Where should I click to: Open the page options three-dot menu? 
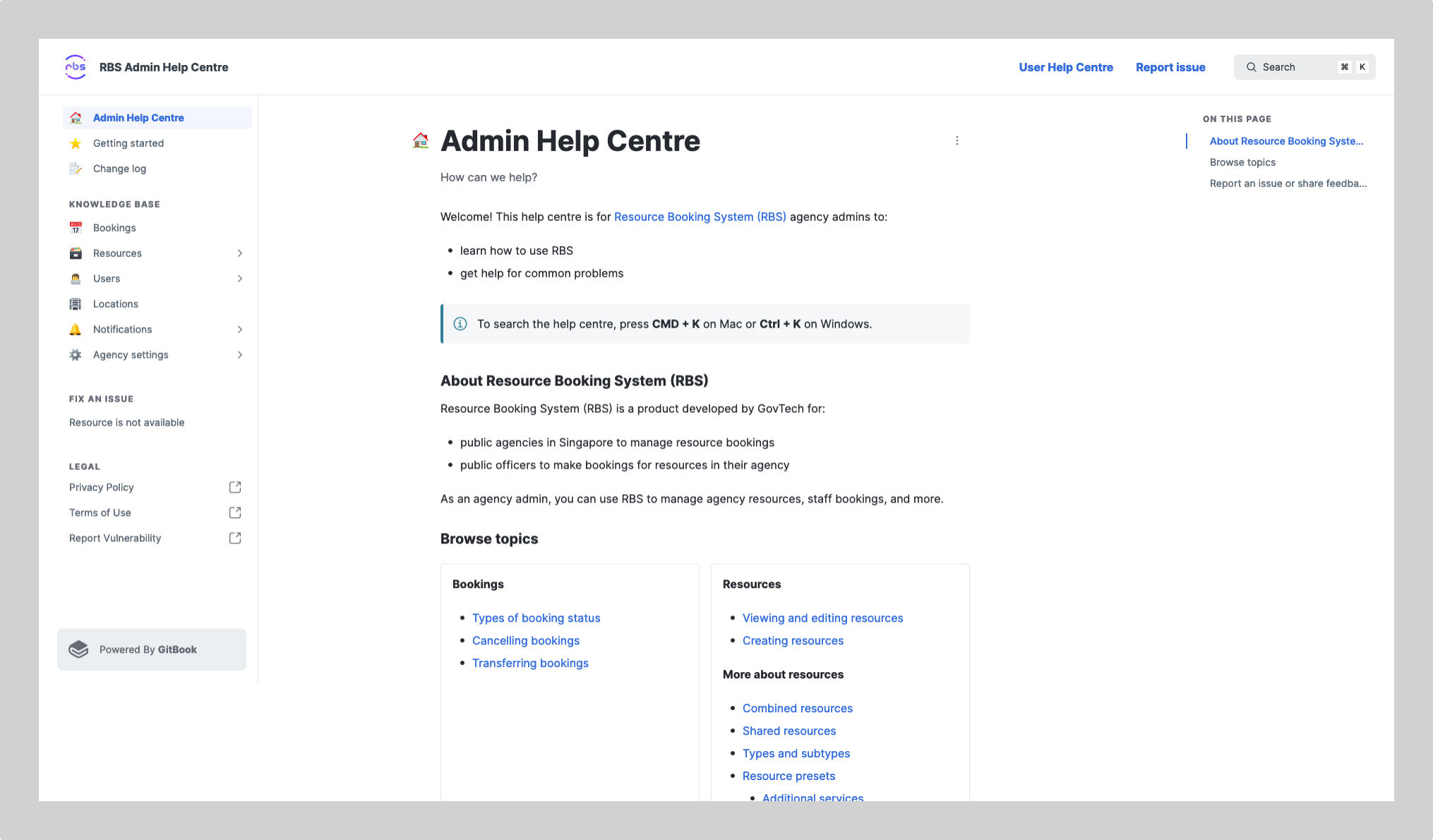[x=957, y=140]
